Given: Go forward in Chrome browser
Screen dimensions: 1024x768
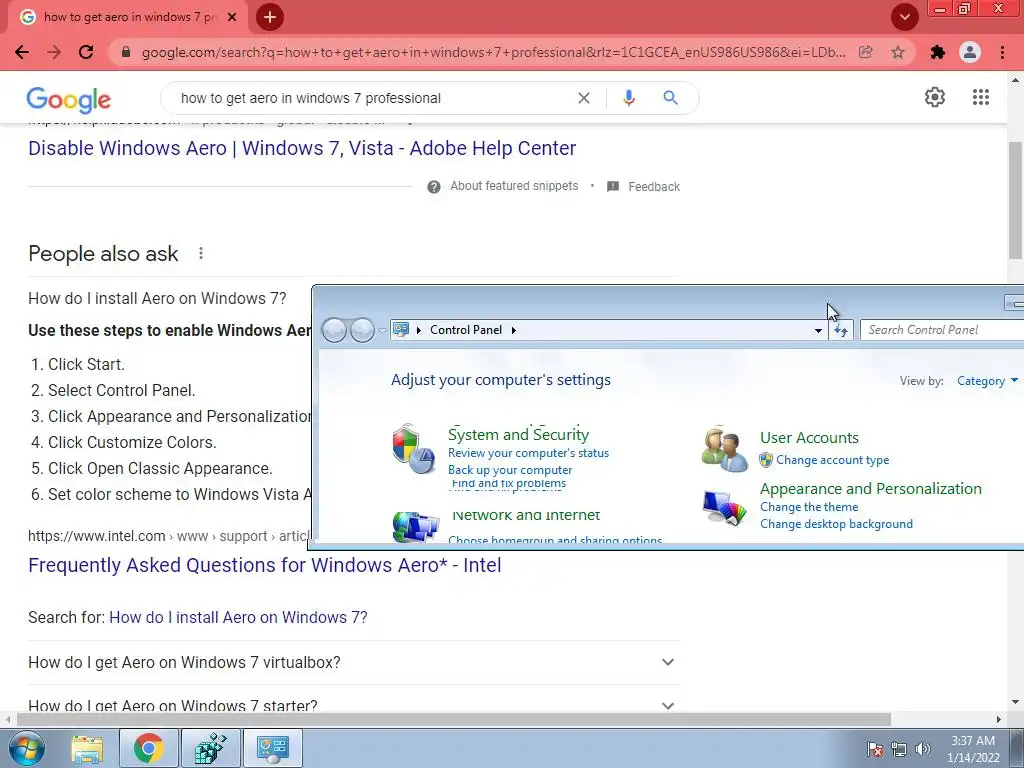Looking at the screenshot, I should point(54,52).
